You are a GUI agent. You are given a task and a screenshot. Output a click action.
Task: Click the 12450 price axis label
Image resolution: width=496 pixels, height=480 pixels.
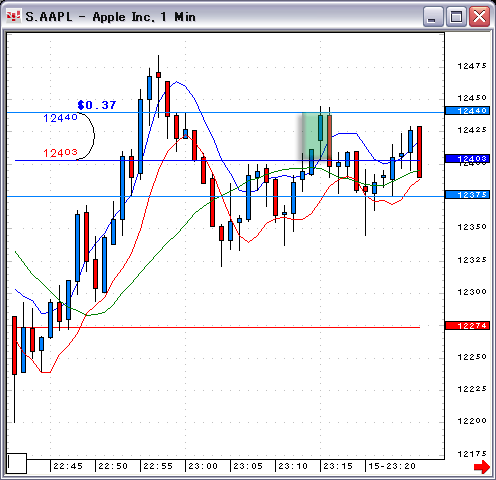tap(472, 98)
